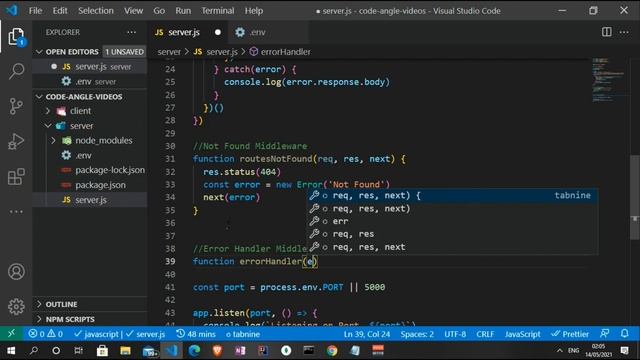Open notifications bell in status bar
640x360 pixels.
point(624,333)
